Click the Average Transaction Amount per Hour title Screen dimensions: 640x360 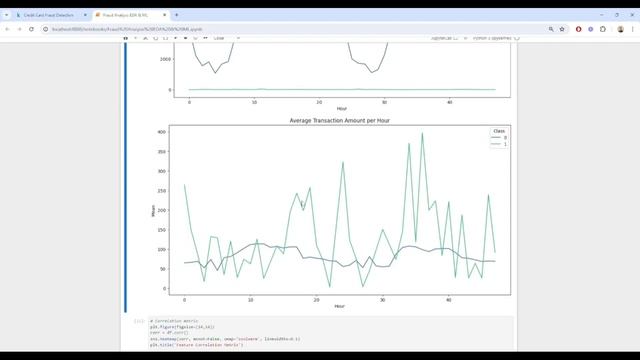[340, 120]
